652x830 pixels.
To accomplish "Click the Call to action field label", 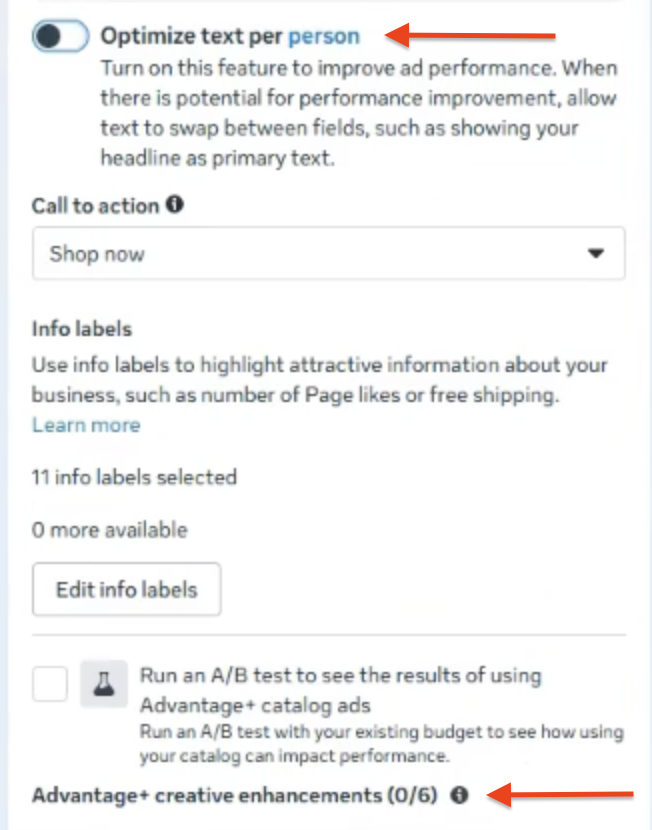I will point(96,205).
